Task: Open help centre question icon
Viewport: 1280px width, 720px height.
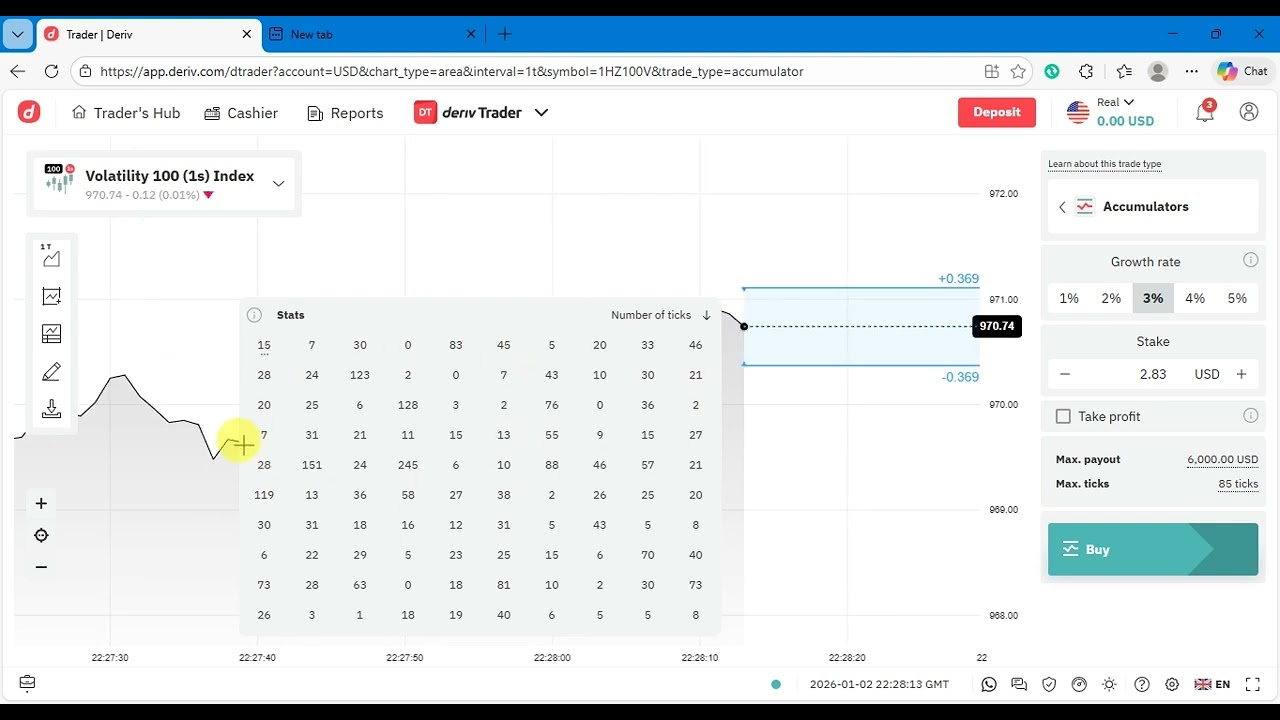Action: 1142,684
